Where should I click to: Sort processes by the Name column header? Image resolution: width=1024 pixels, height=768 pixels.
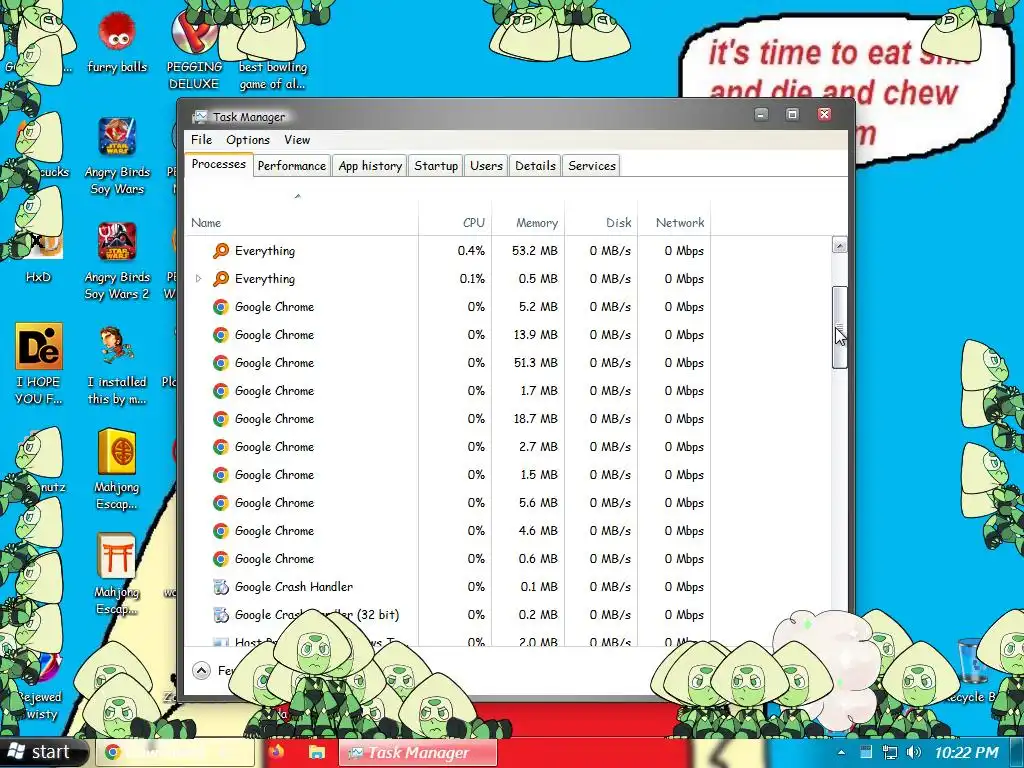302,223
